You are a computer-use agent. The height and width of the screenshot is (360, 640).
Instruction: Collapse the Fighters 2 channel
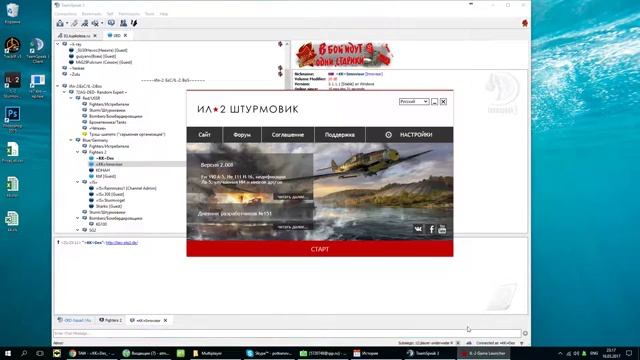(x=78, y=152)
